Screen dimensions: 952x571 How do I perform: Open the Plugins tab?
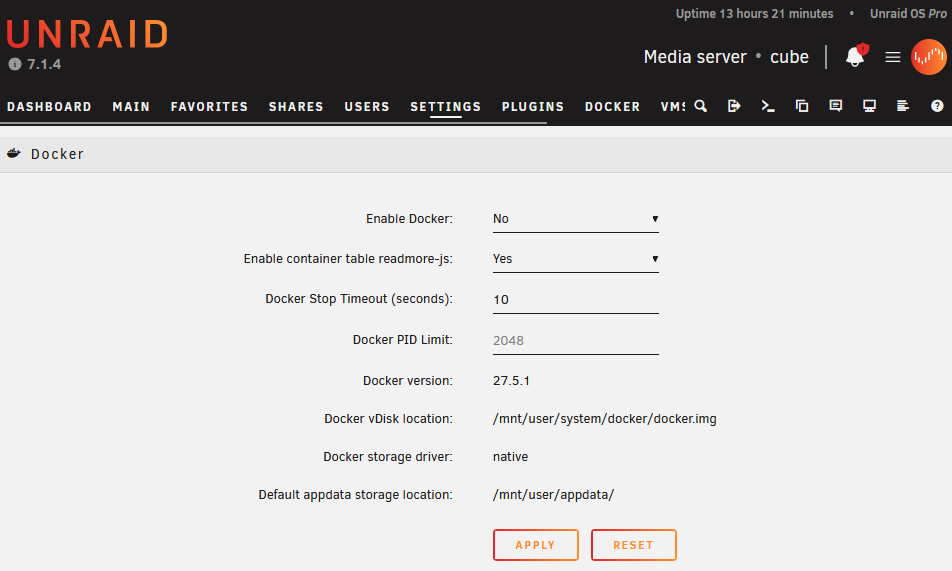pyautogui.click(x=532, y=107)
